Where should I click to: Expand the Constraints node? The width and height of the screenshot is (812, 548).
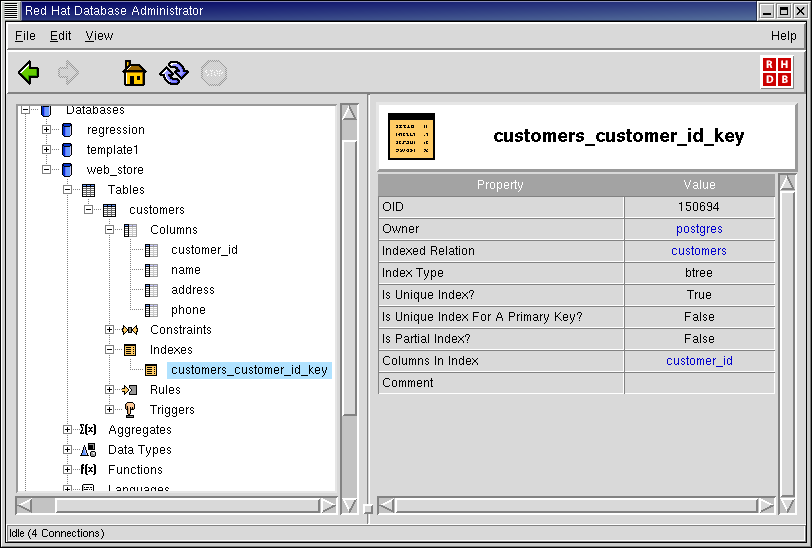click(109, 329)
